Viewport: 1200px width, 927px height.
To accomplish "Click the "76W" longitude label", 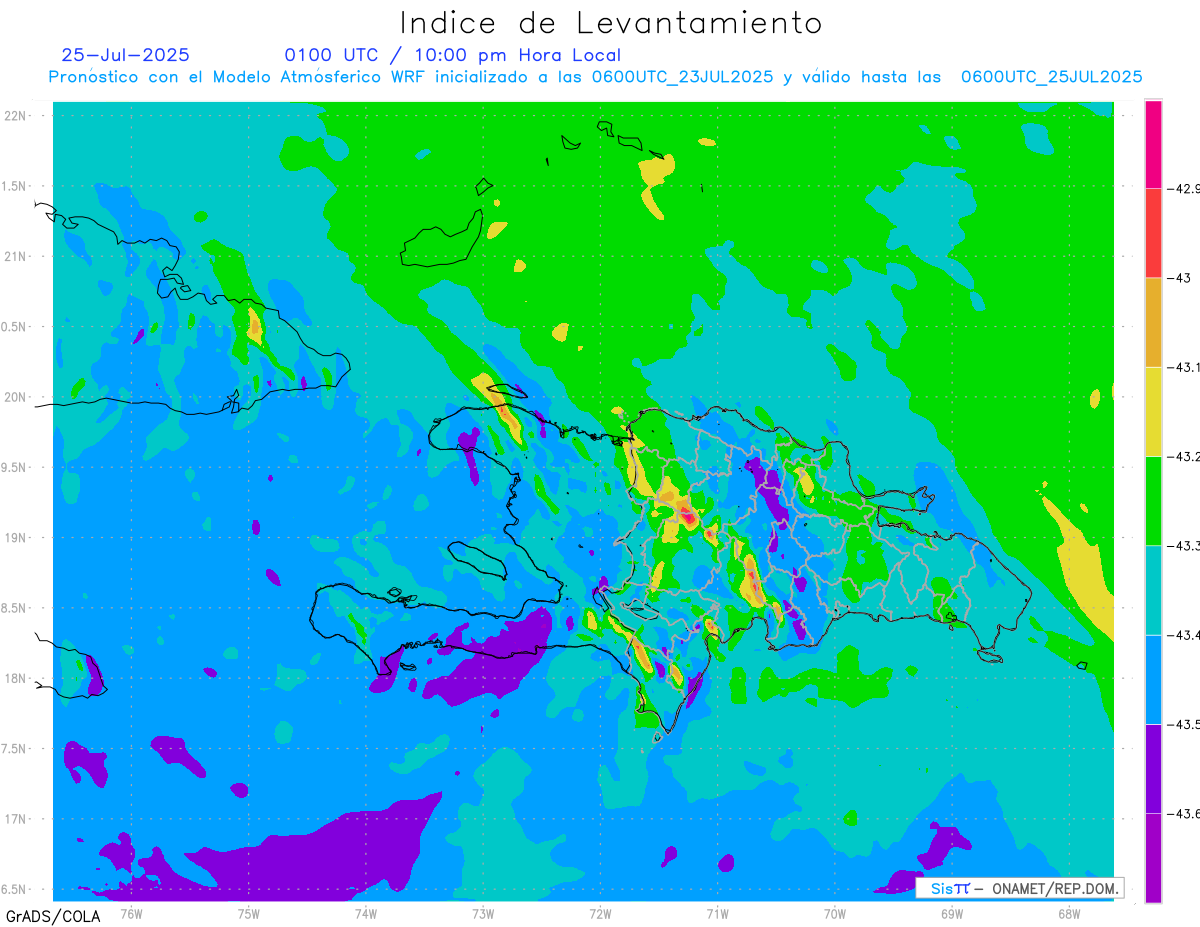I will pyautogui.click(x=131, y=913).
